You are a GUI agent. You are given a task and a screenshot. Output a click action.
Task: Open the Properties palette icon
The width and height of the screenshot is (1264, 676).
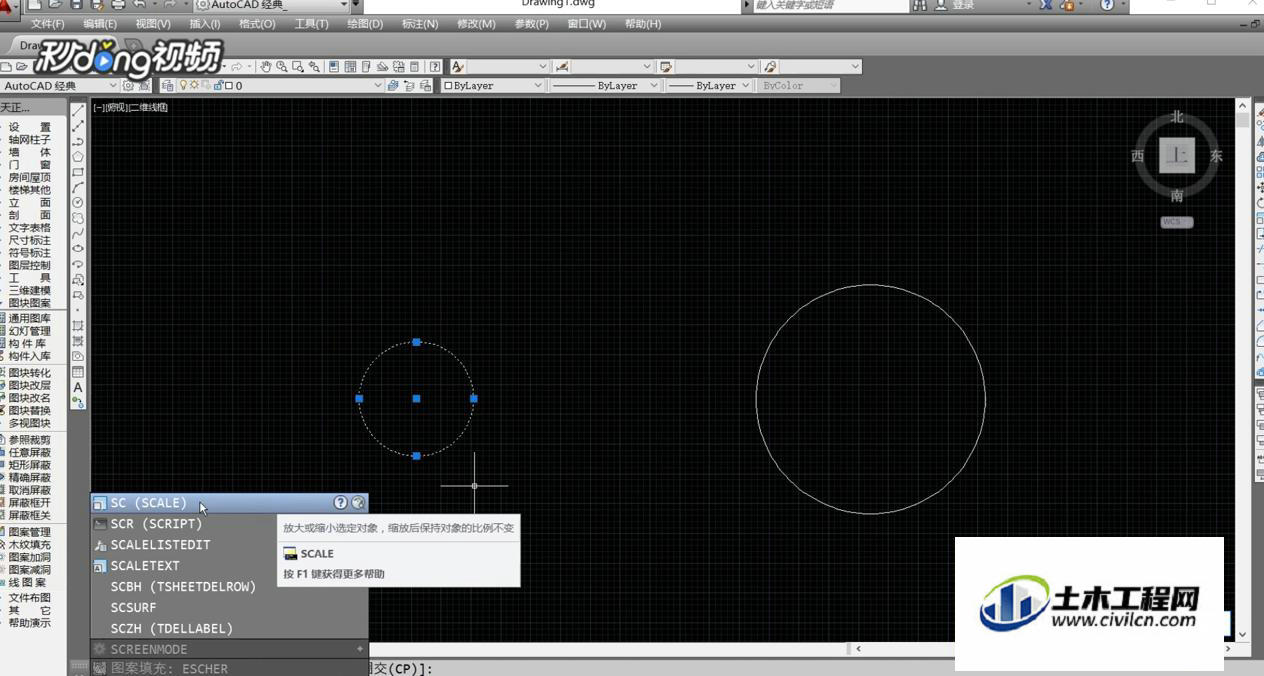point(334,67)
